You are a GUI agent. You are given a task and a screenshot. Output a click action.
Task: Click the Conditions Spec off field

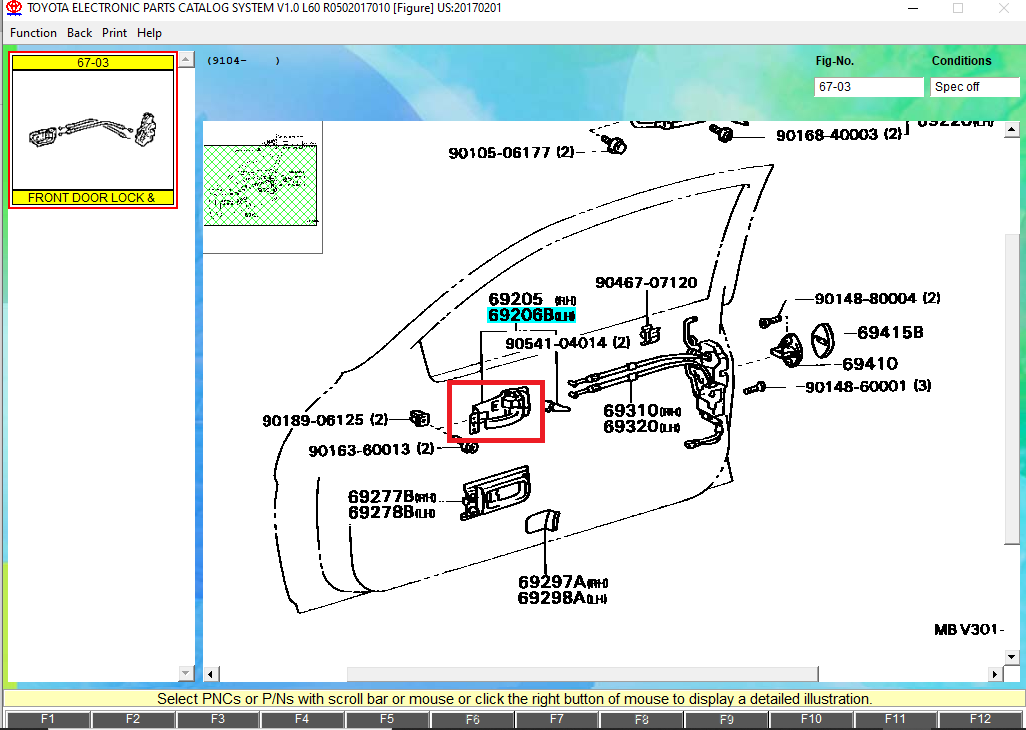pyautogui.click(x=974, y=87)
